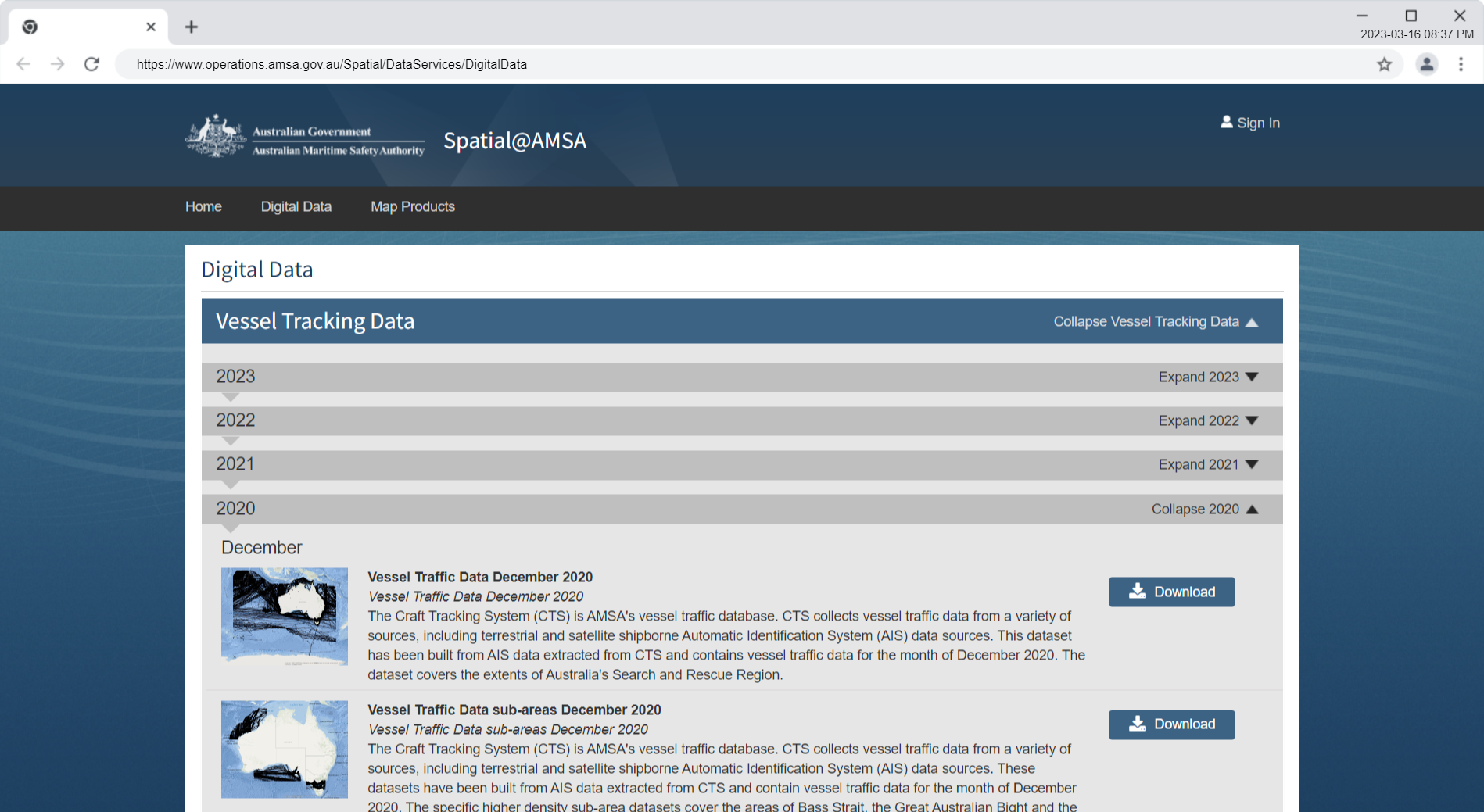Maximize the browser window
The image size is (1484, 812).
[1411, 16]
